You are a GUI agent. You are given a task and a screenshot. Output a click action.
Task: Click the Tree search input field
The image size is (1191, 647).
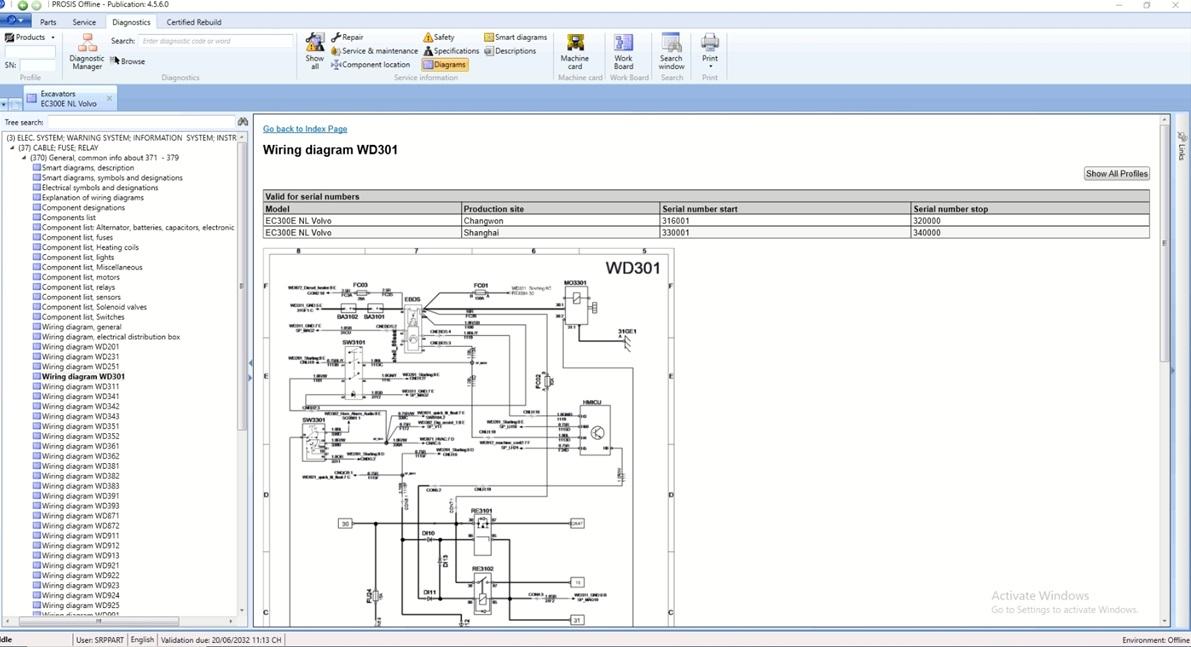[x=141, y=122]
